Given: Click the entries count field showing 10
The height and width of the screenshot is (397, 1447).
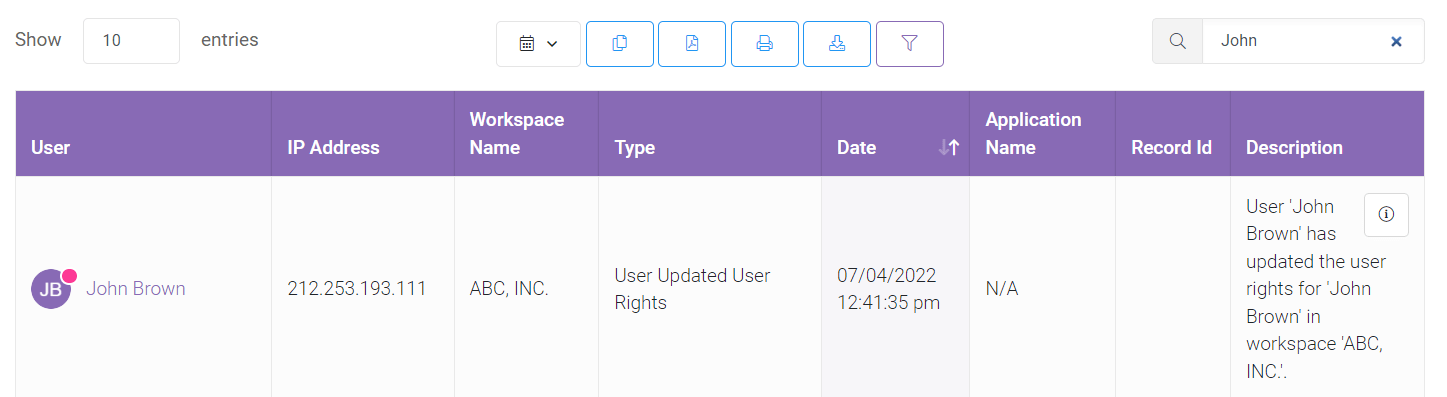Looking at the screenshot, I should (131, 41).
